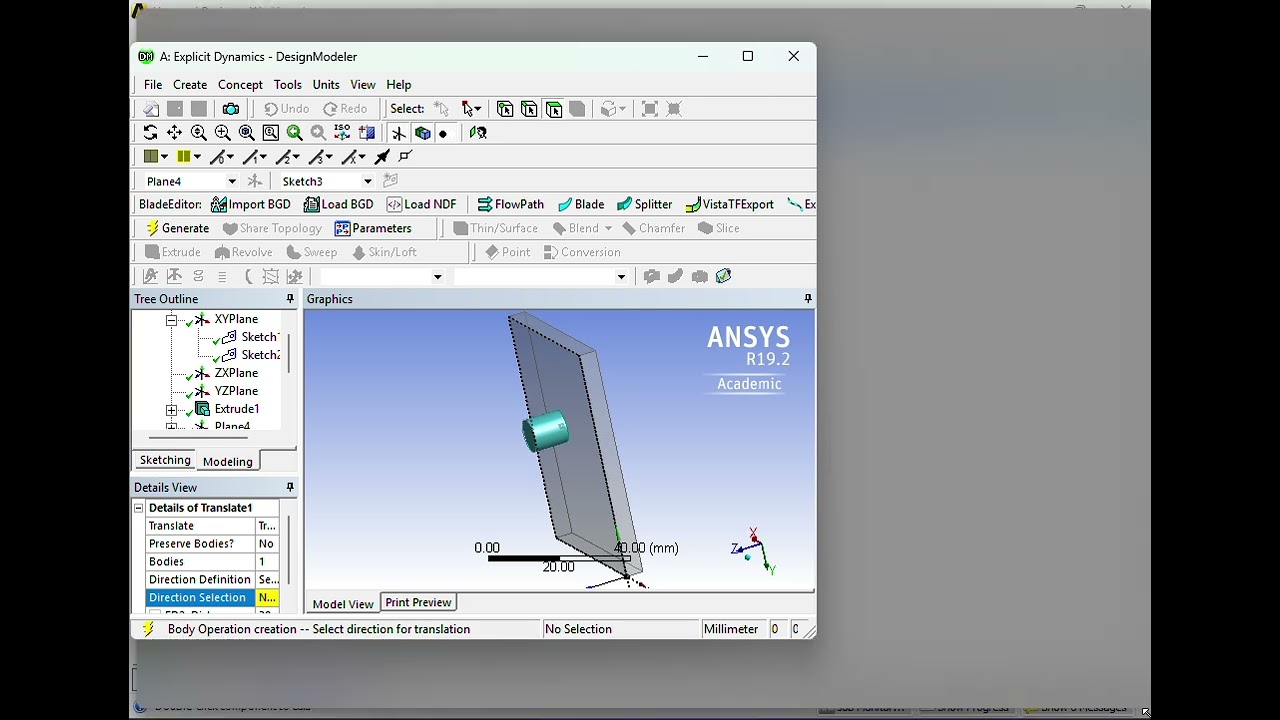Enable the faces selection filter
This screenshot has width=1280, height=720.
click(x=553, y=109)
